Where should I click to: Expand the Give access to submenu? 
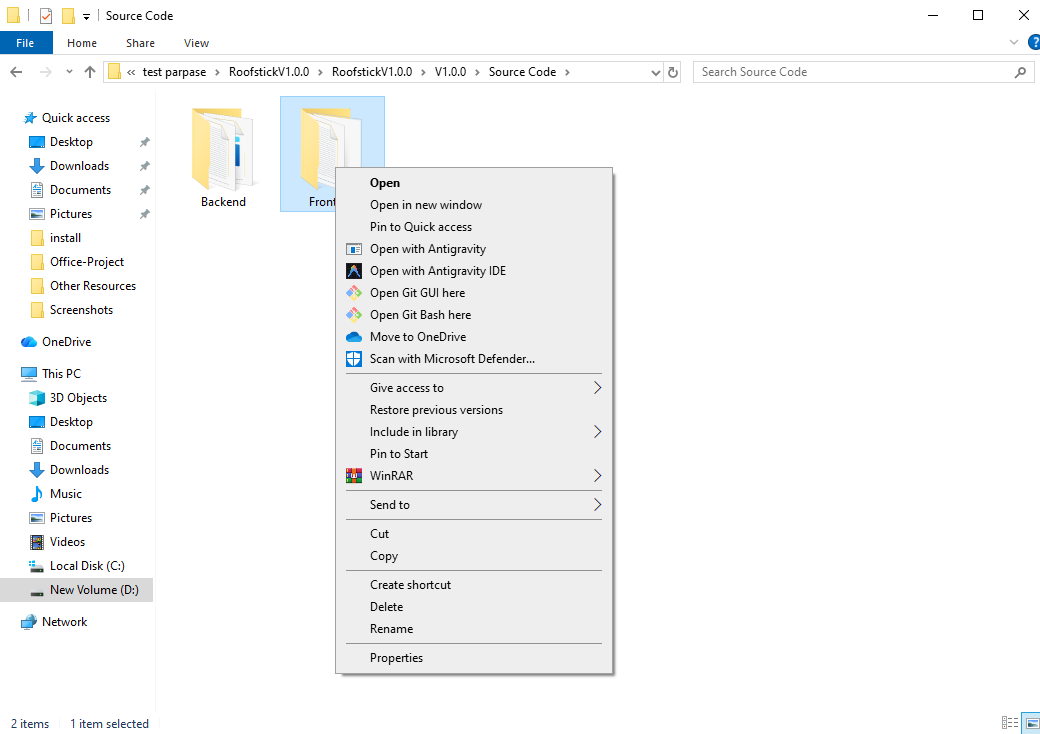pyautogui.click(x=597, y=388)
